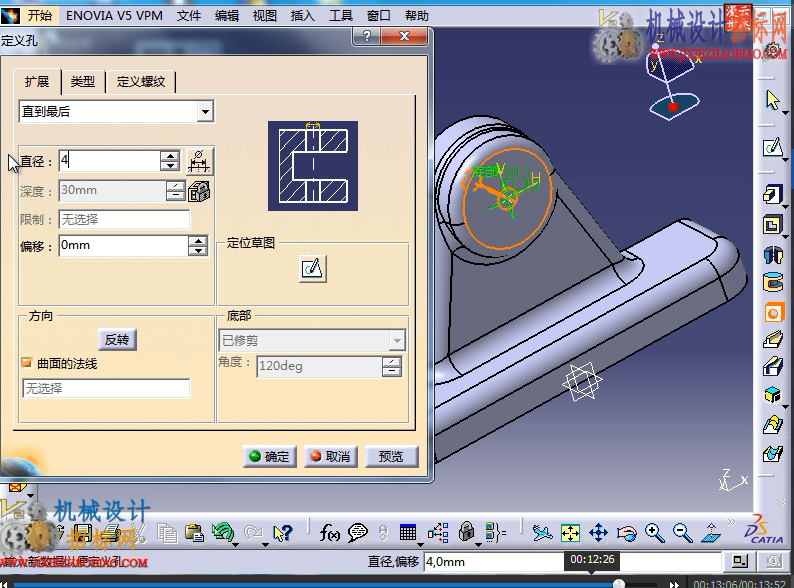Click the Zoom Out magnifier icon
The width and height of the screenshot is (794, 588).
tap(682, 533)
